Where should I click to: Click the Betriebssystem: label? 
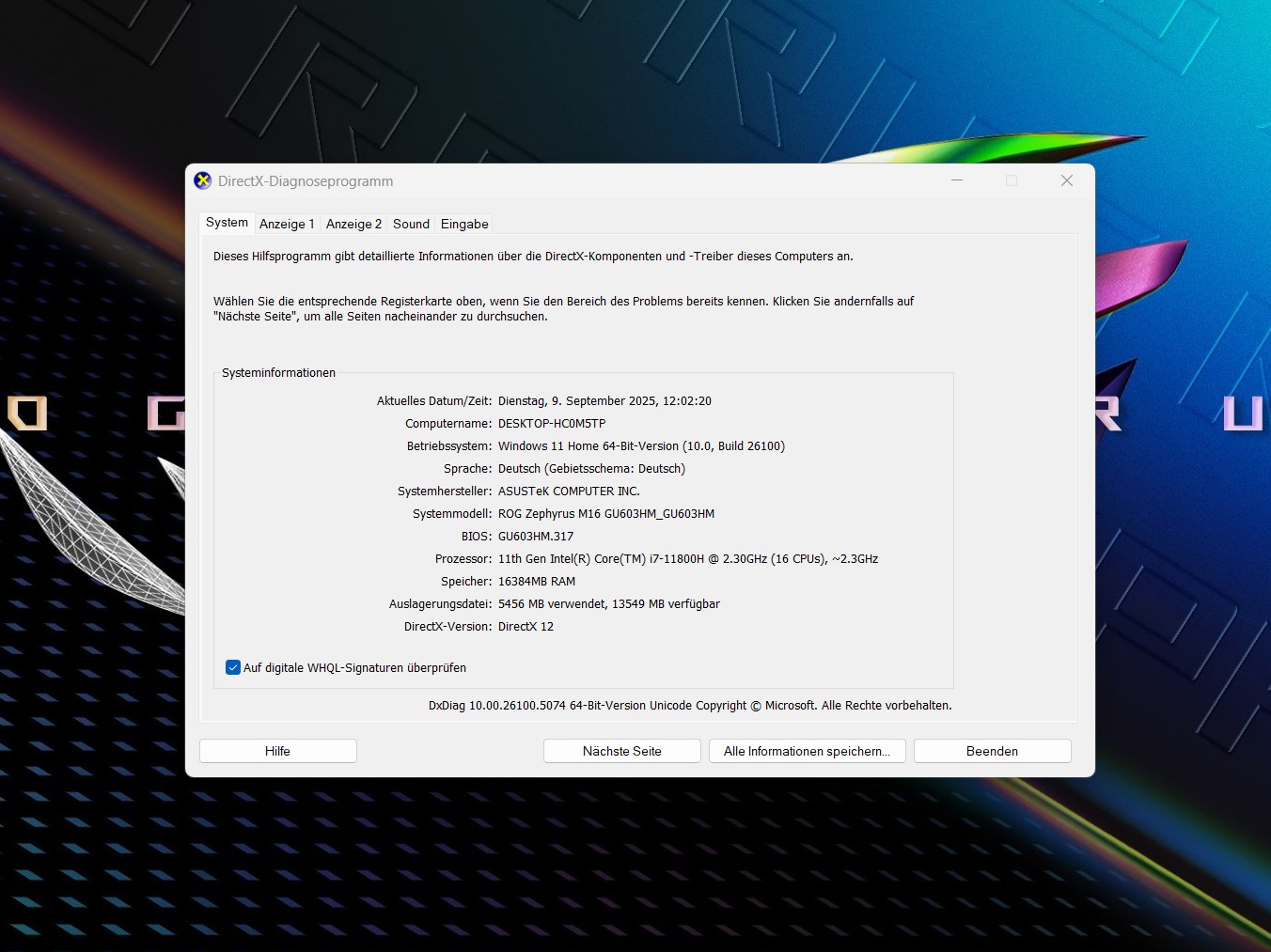[x=449, y=446]
